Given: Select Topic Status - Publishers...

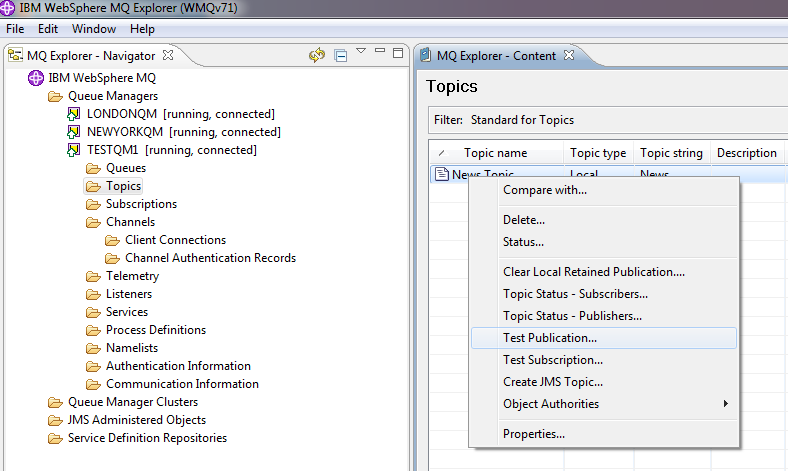Looking at the screenshot, I should pyautogui.click(x=604, y=316).
